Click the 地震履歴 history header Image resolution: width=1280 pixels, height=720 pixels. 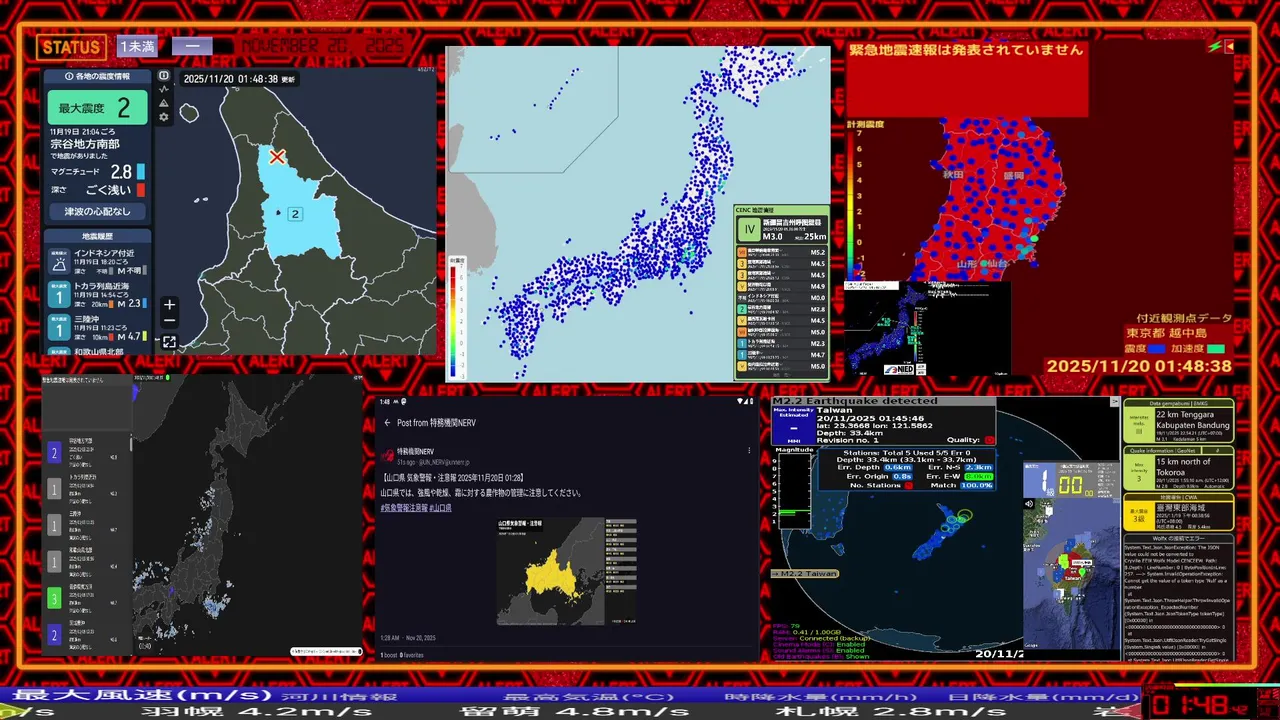pyautogui.click(x=97, y=236)
